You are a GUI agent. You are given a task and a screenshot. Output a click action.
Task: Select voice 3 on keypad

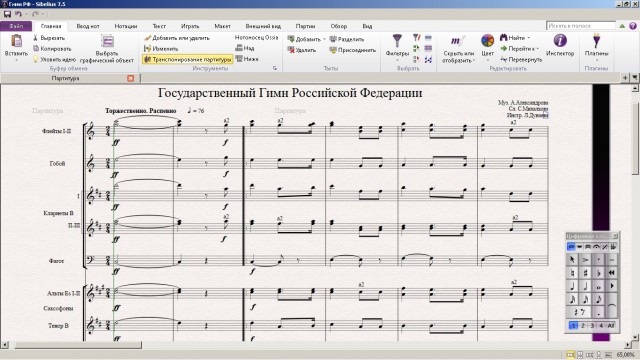tap(592, 325)
